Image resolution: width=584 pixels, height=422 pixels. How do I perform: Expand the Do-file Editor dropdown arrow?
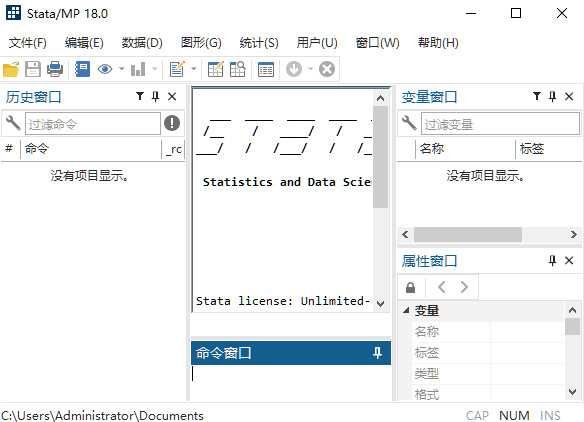coord(193,69)
